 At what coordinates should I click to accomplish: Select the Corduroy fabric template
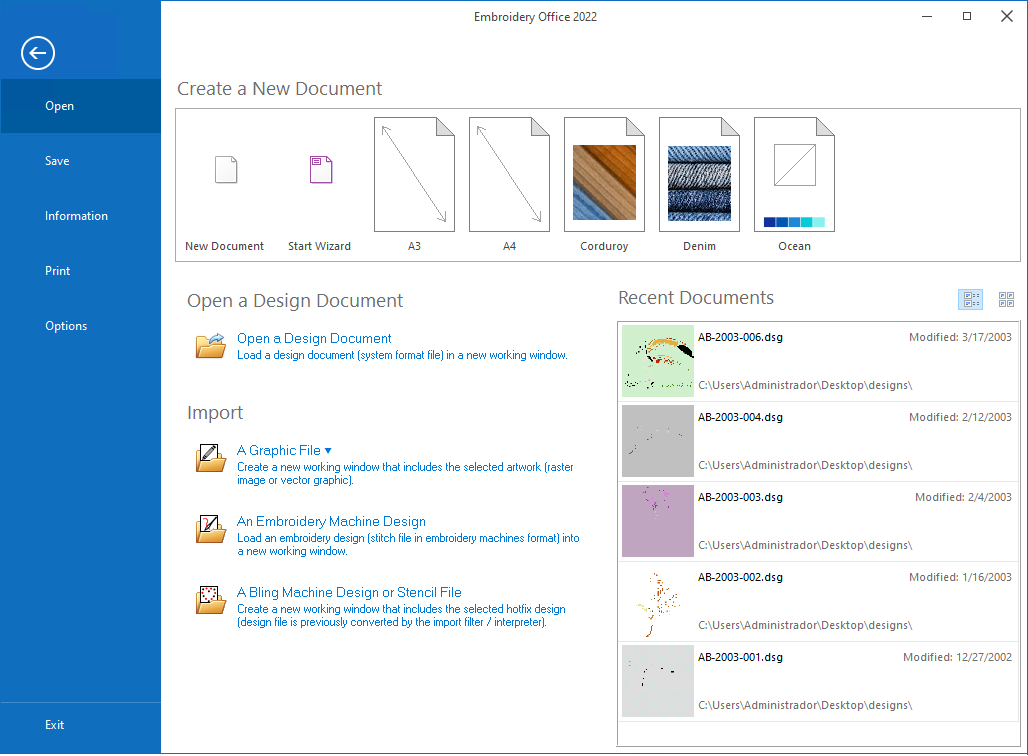(x=604, y=175)
